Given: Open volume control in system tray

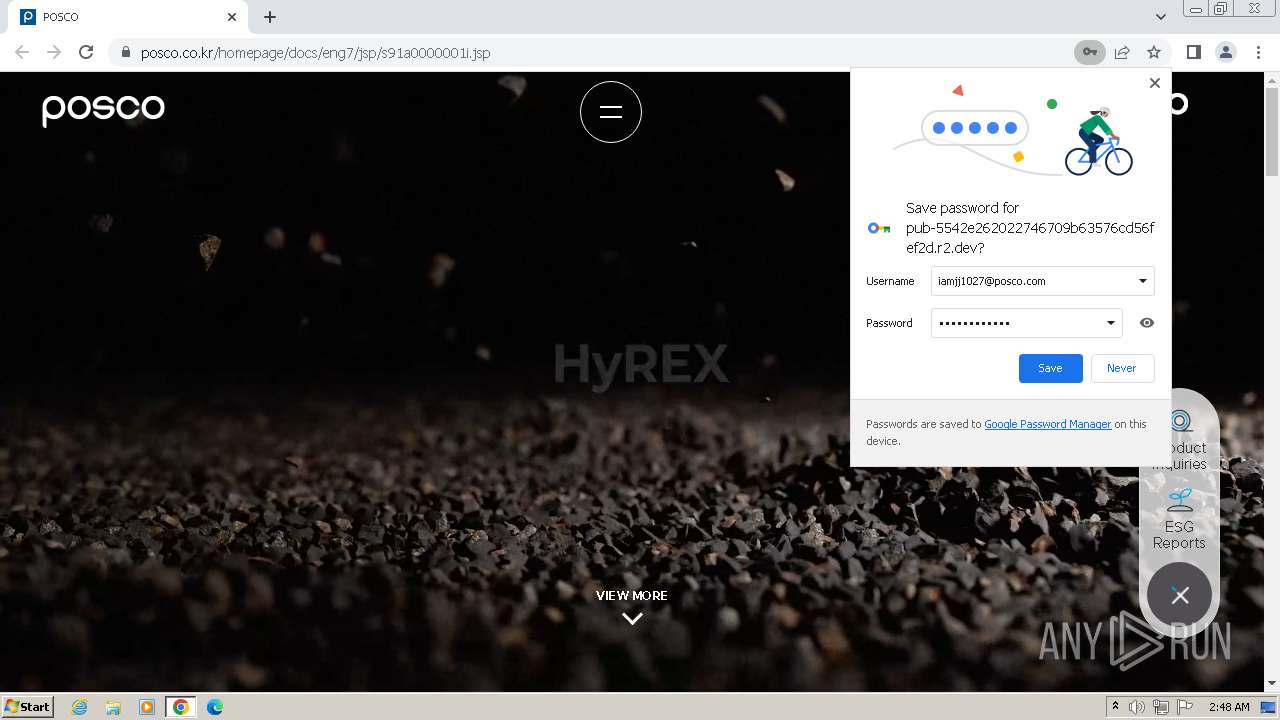Looking at the screenshot, I should click(x=1137, y=707).
